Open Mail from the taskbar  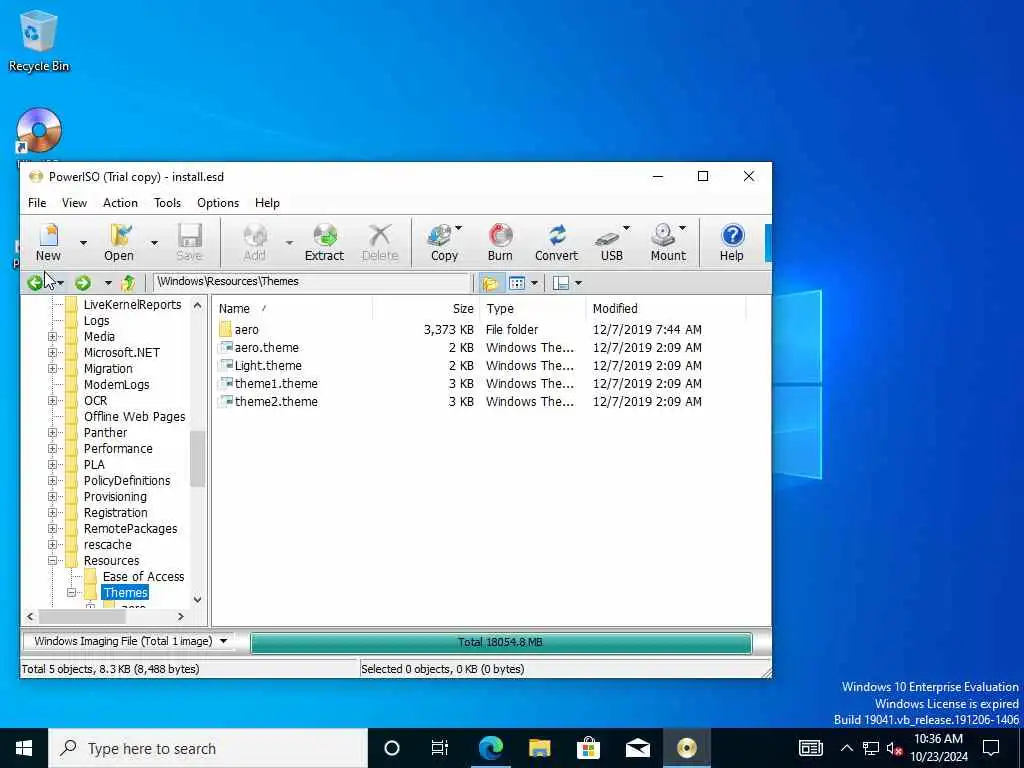tap(637, 748)
